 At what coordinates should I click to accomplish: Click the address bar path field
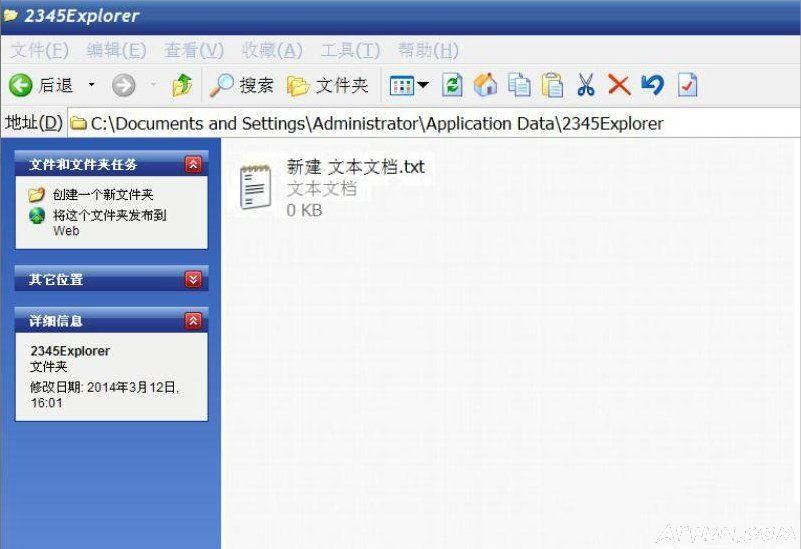point(434,123)
